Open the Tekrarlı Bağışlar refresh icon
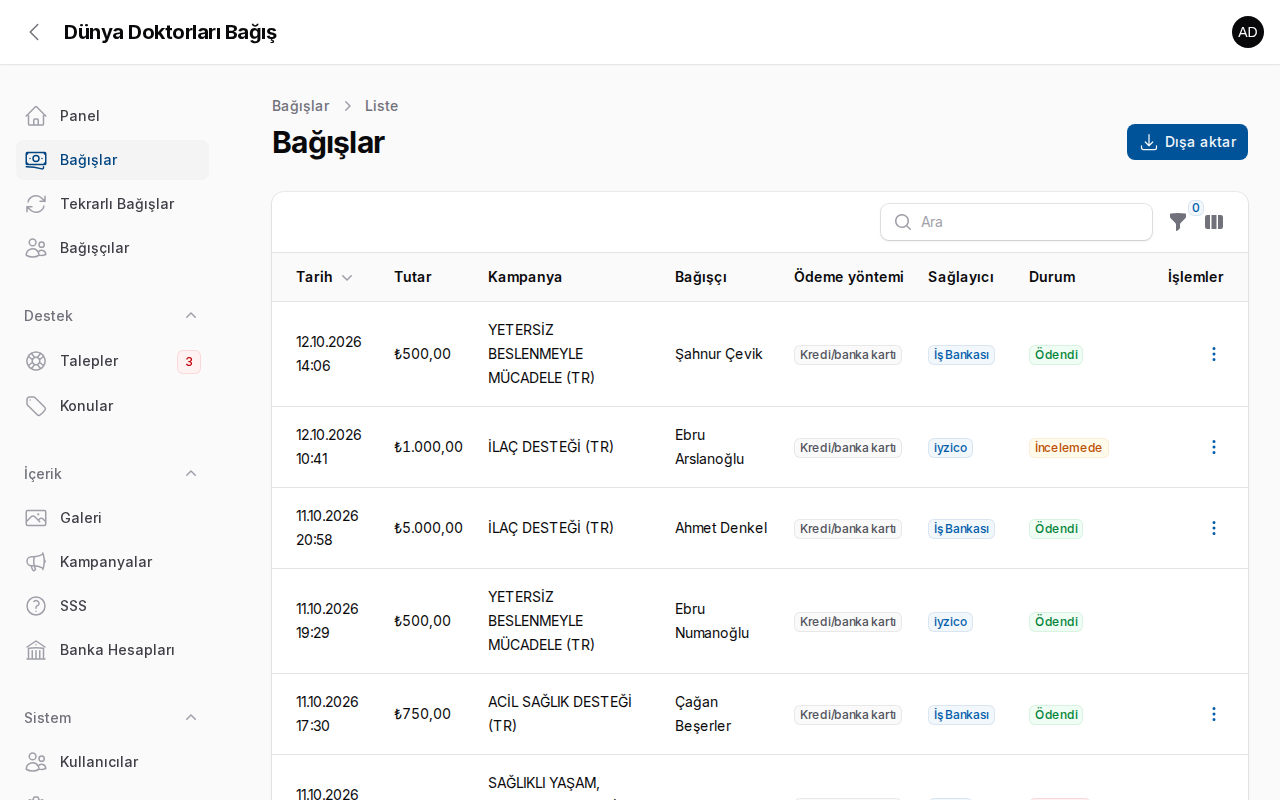Screen dimensions: 1280x800 [x=36, y=204]
